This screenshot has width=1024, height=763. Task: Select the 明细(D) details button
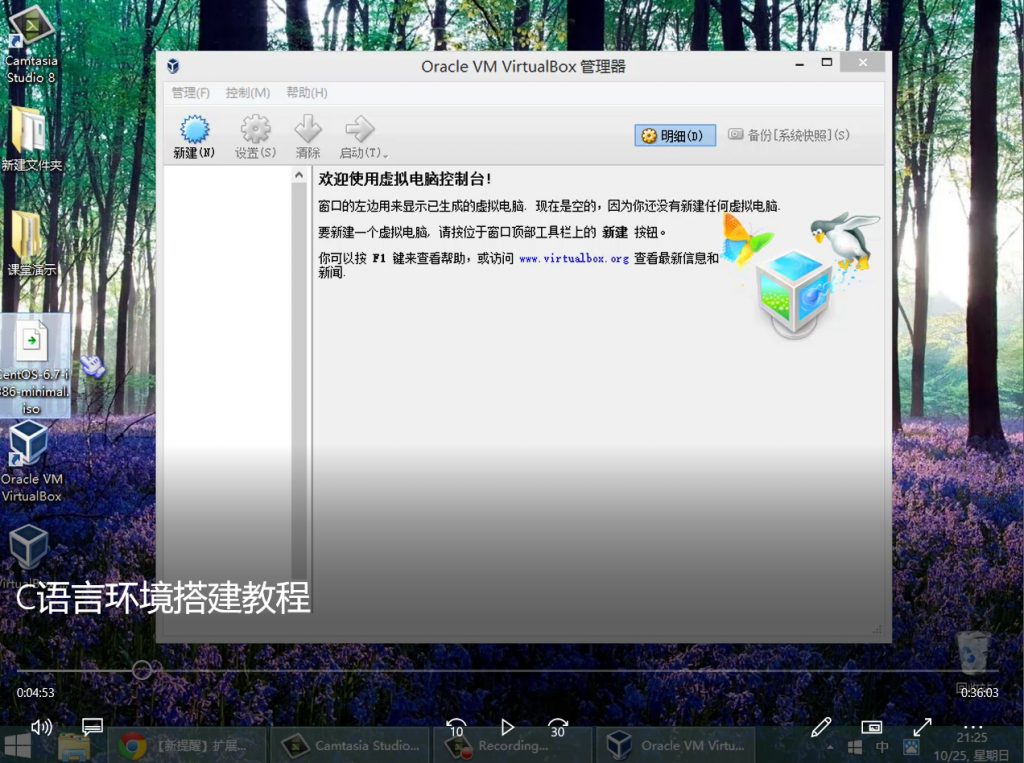coord(675,135)
